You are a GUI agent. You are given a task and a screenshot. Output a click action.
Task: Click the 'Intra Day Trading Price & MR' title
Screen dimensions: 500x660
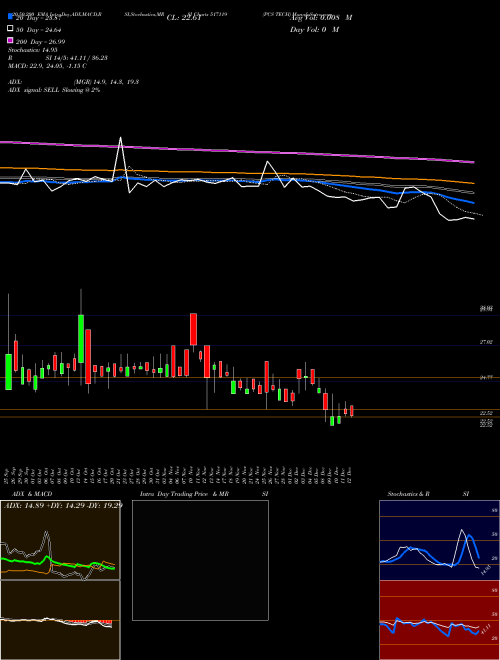click(184, 494)
